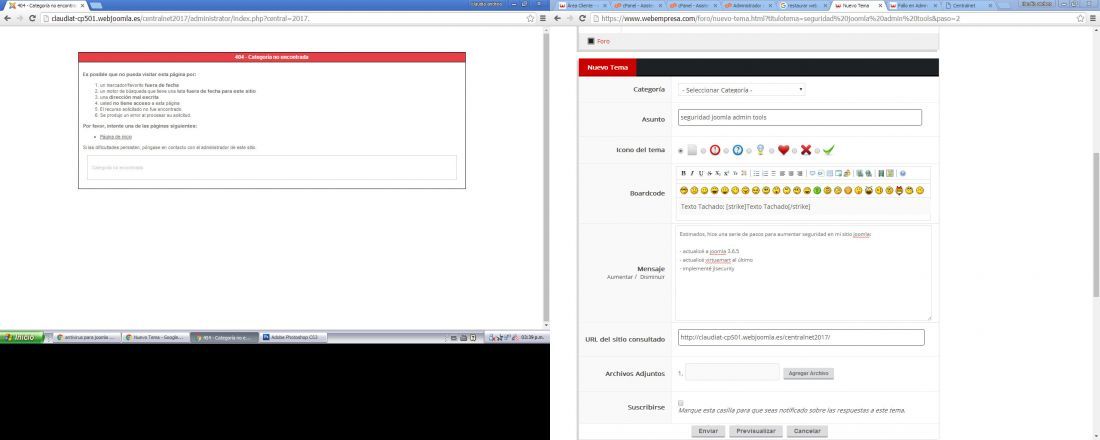Image resolution: width=1100 pixels, height=440 pixels.
Task: Close the Nuevo Tema browser tab
Action: 880,5
